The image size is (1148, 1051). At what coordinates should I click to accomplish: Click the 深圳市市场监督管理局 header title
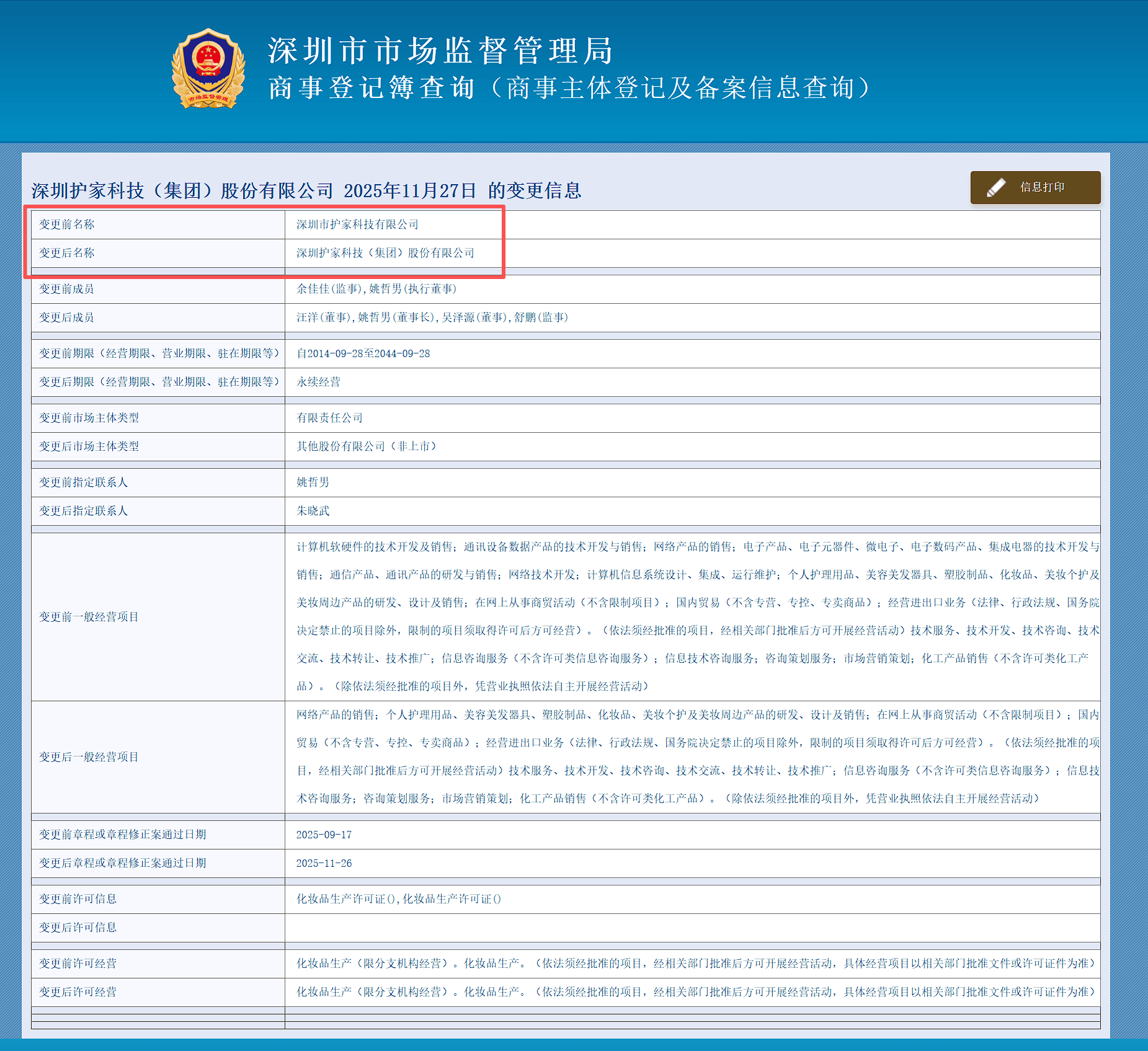point(440,51)
